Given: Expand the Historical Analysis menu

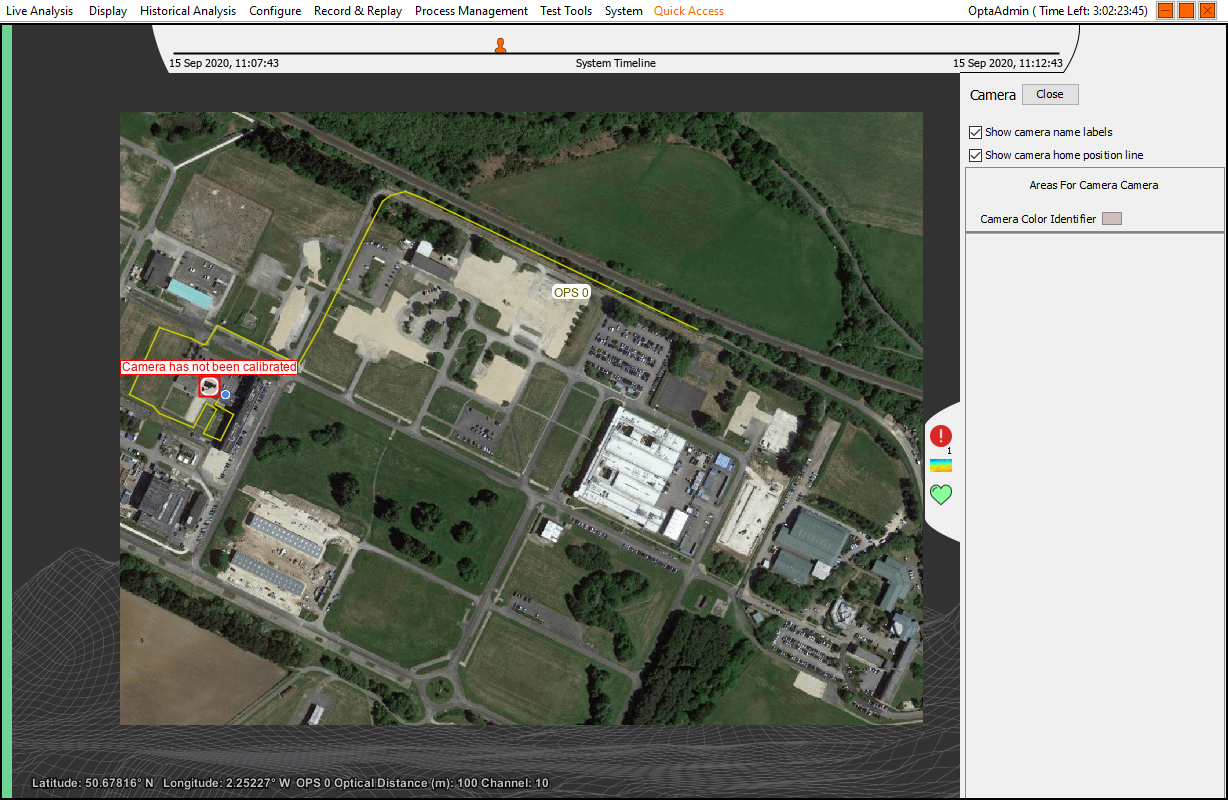Looking at the screenshot, I should [188, 11].
